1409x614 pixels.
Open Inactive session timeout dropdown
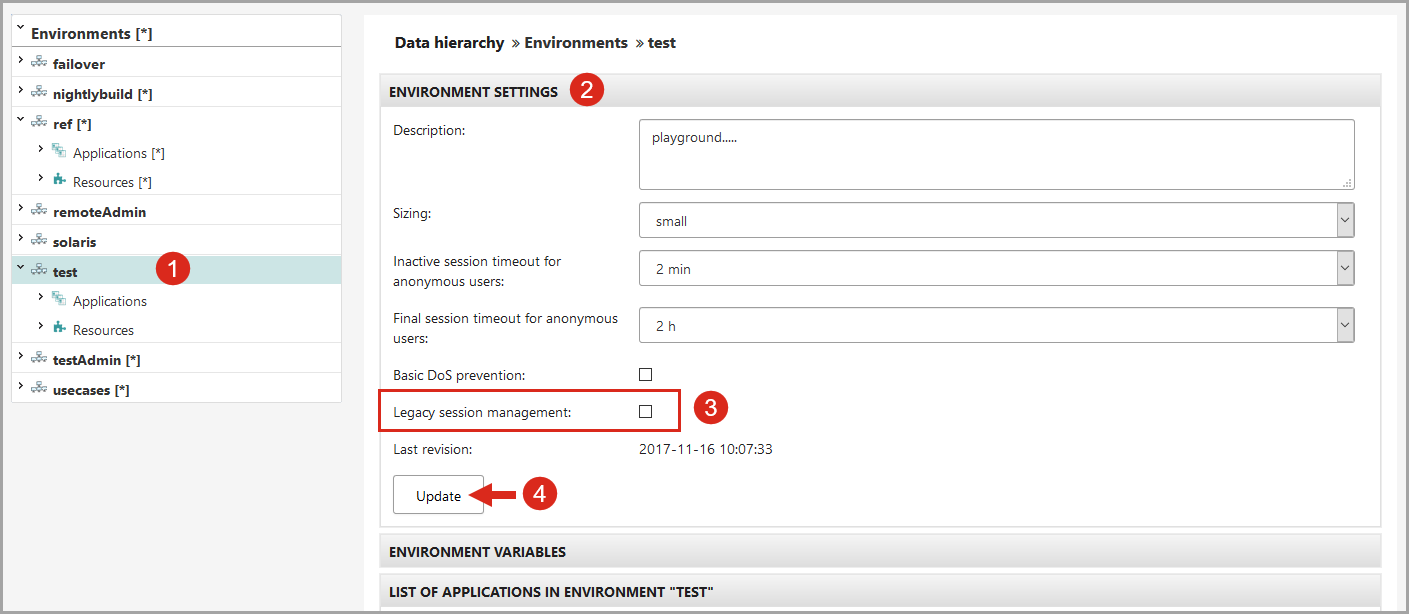(x=996, y=268)
